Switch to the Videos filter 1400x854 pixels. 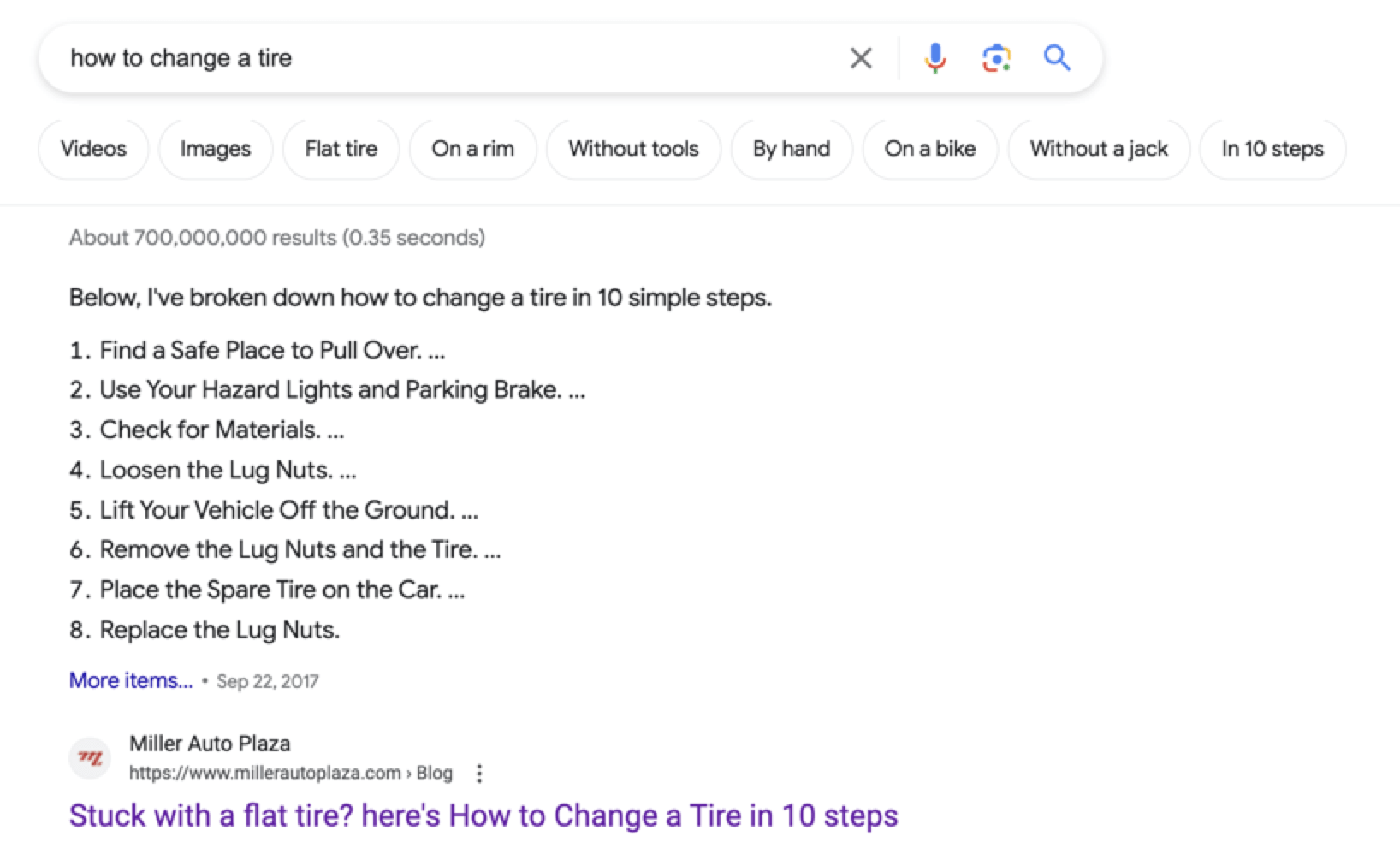(93, 149)
